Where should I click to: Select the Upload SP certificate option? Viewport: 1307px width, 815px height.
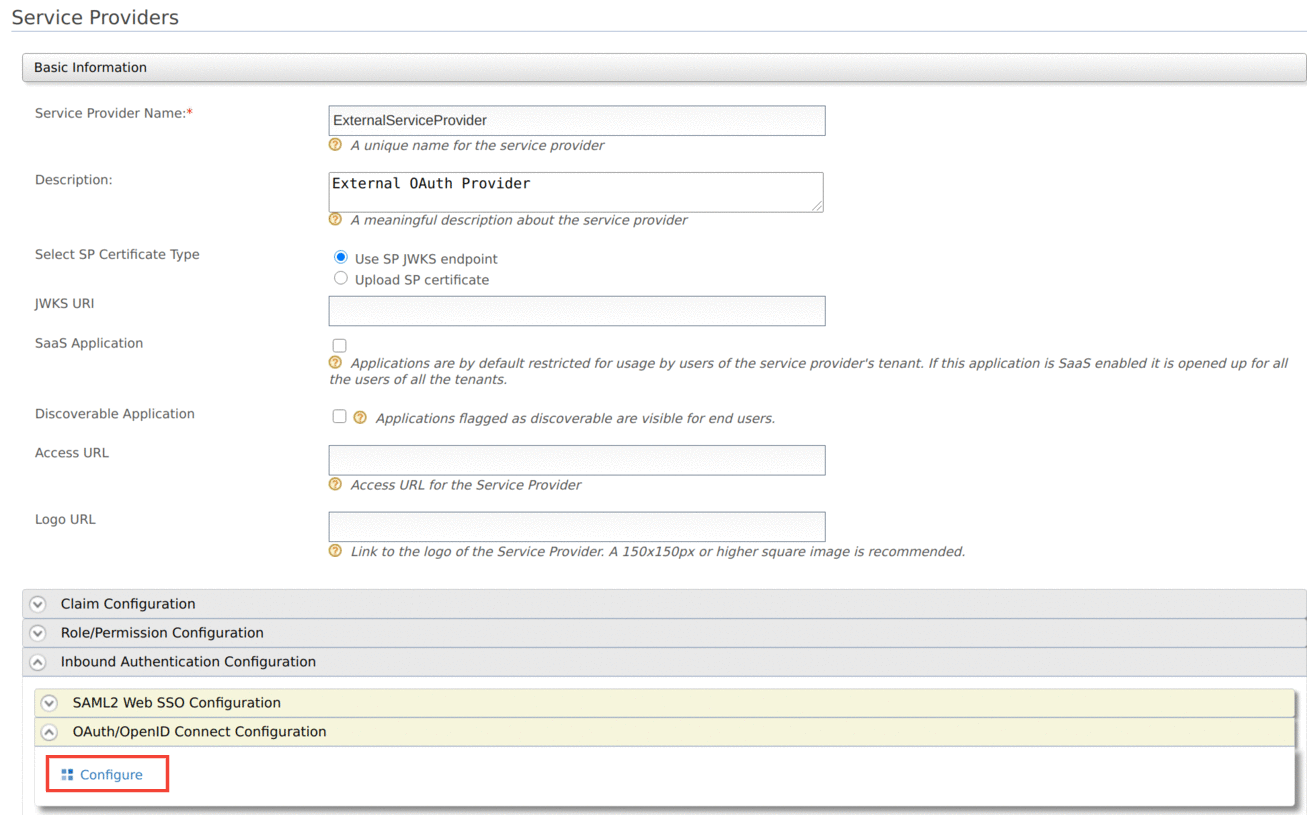340,279
